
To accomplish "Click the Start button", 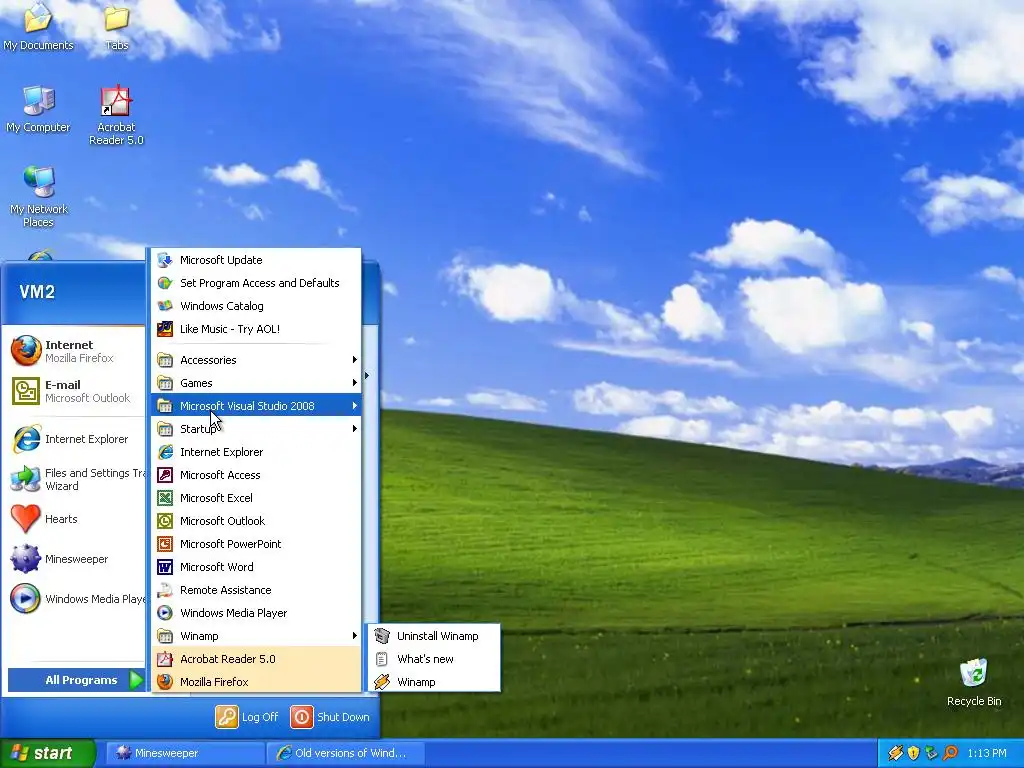I will click(x=48, y=753).
